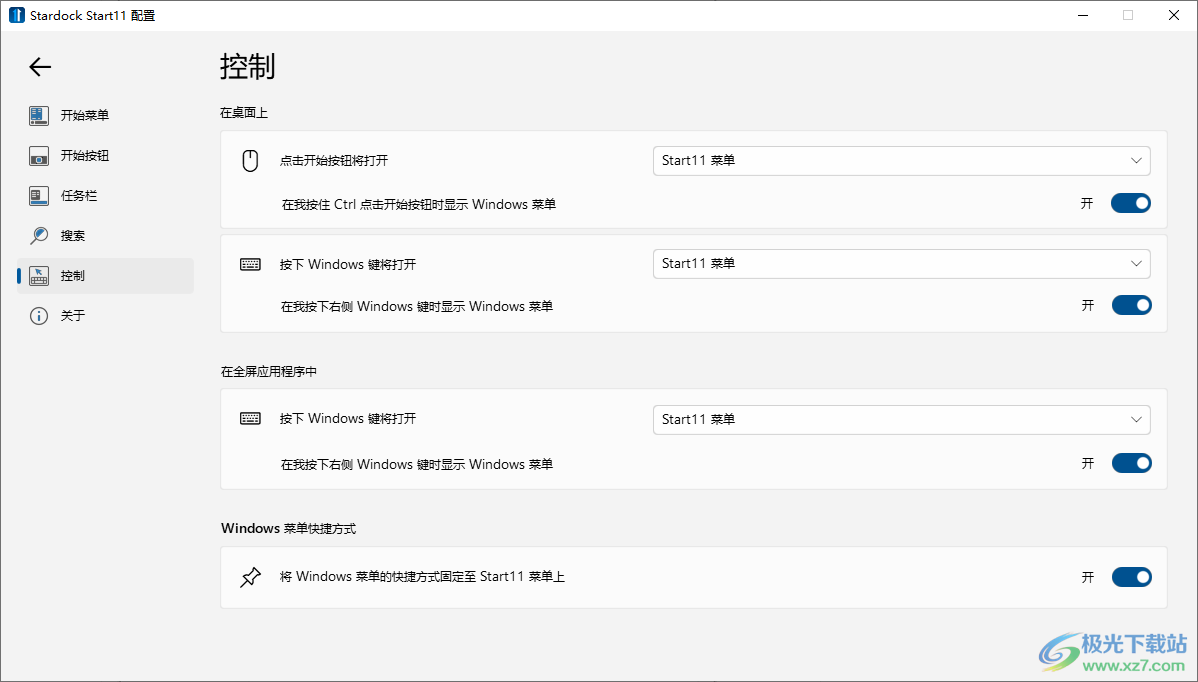
Task: Click the 点击开始按钮将打开 label
Action: 334,160
